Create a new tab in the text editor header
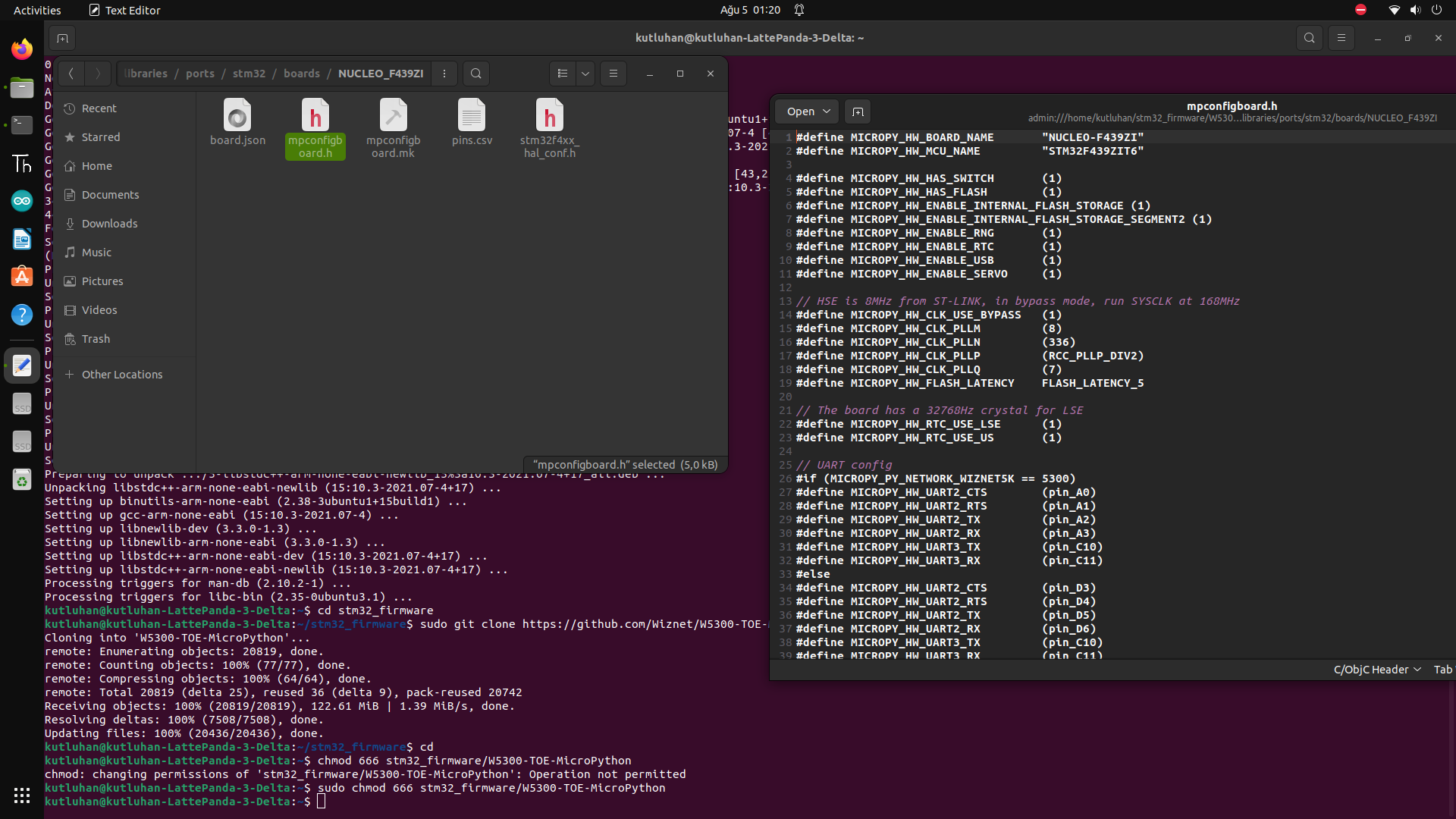The width and height of the screenshot is (1456, 819). coord(858,111)
